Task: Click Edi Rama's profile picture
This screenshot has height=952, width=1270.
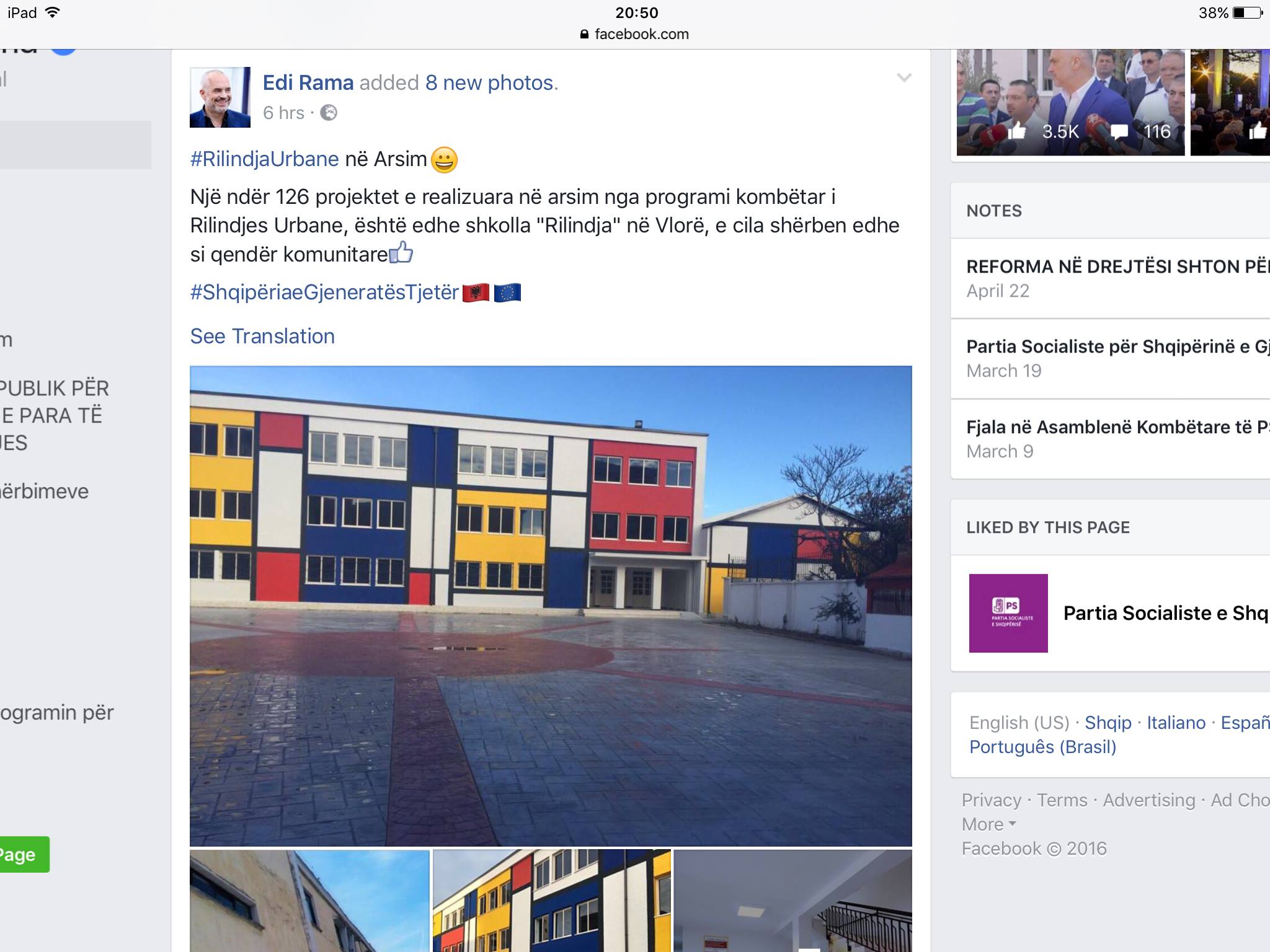Action: click(x=220, y=97)
